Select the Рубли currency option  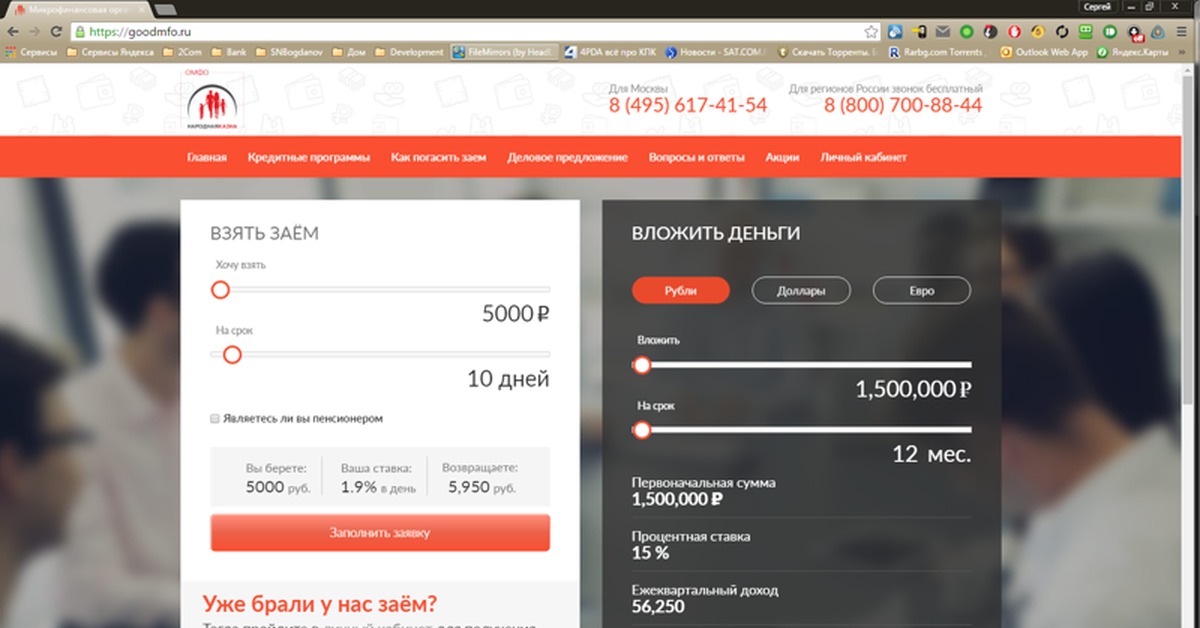pos(680,291)
